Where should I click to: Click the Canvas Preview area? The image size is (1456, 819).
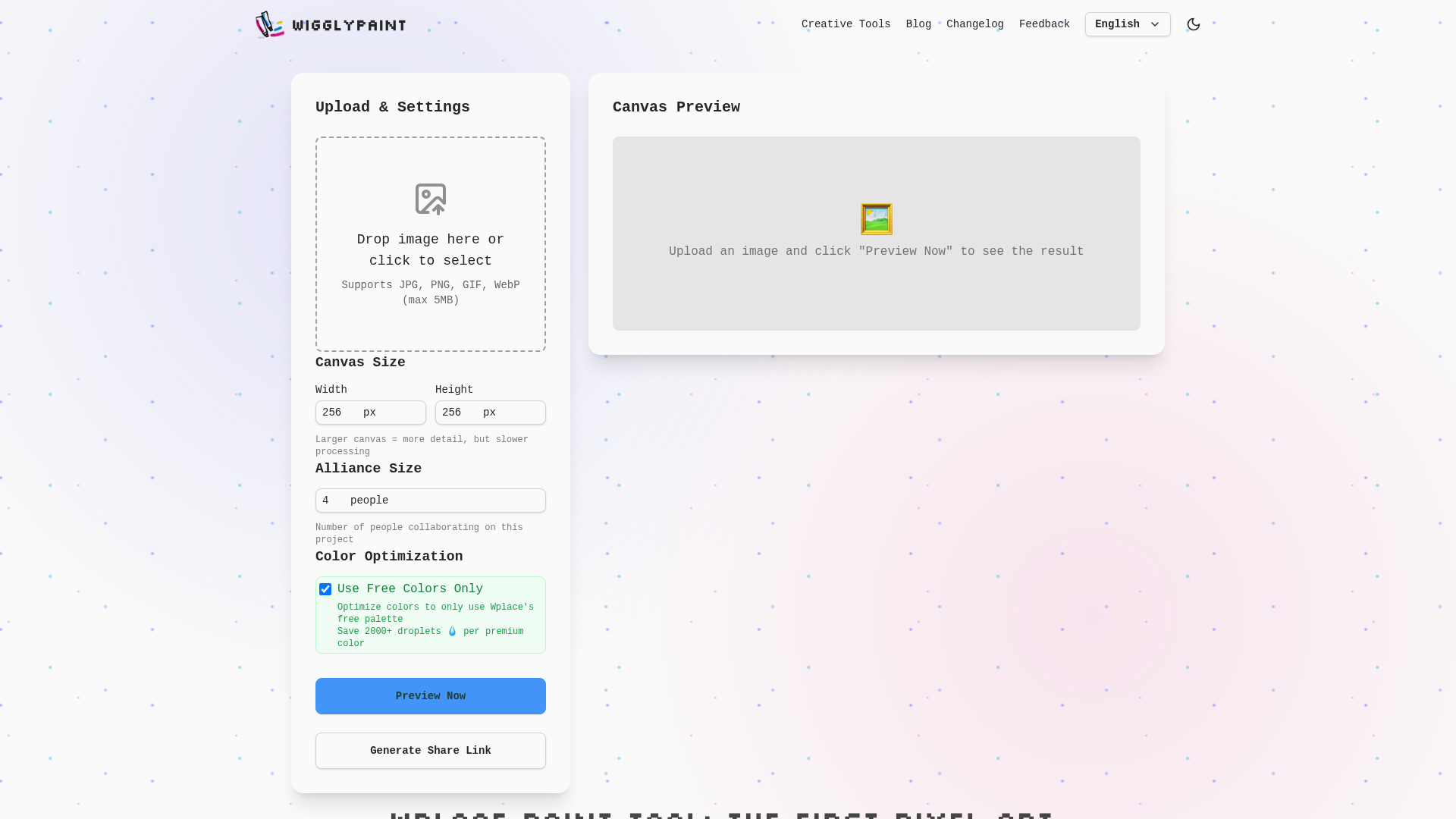pyautogui.click(x=876, y=234)
